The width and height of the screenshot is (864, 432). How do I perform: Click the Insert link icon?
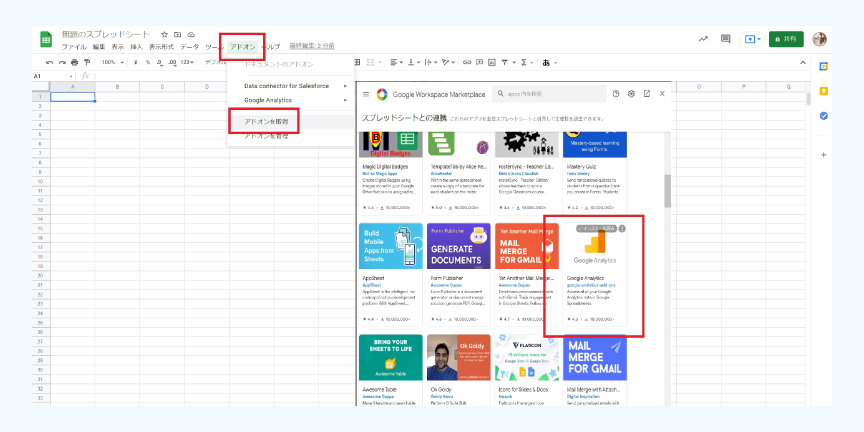pos(467,62)
